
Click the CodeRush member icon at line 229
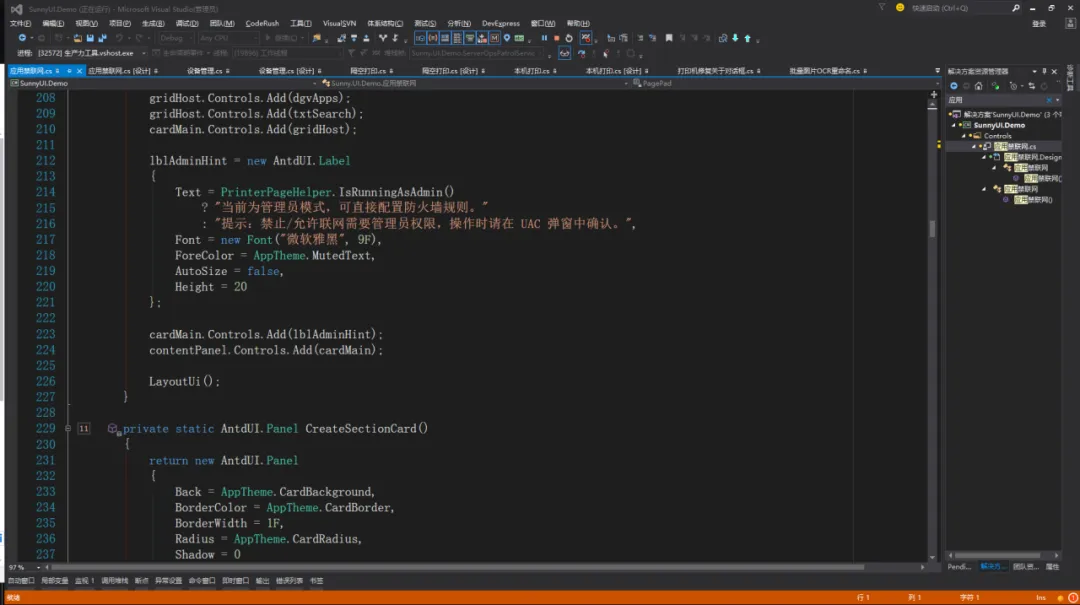coord(113,429)
